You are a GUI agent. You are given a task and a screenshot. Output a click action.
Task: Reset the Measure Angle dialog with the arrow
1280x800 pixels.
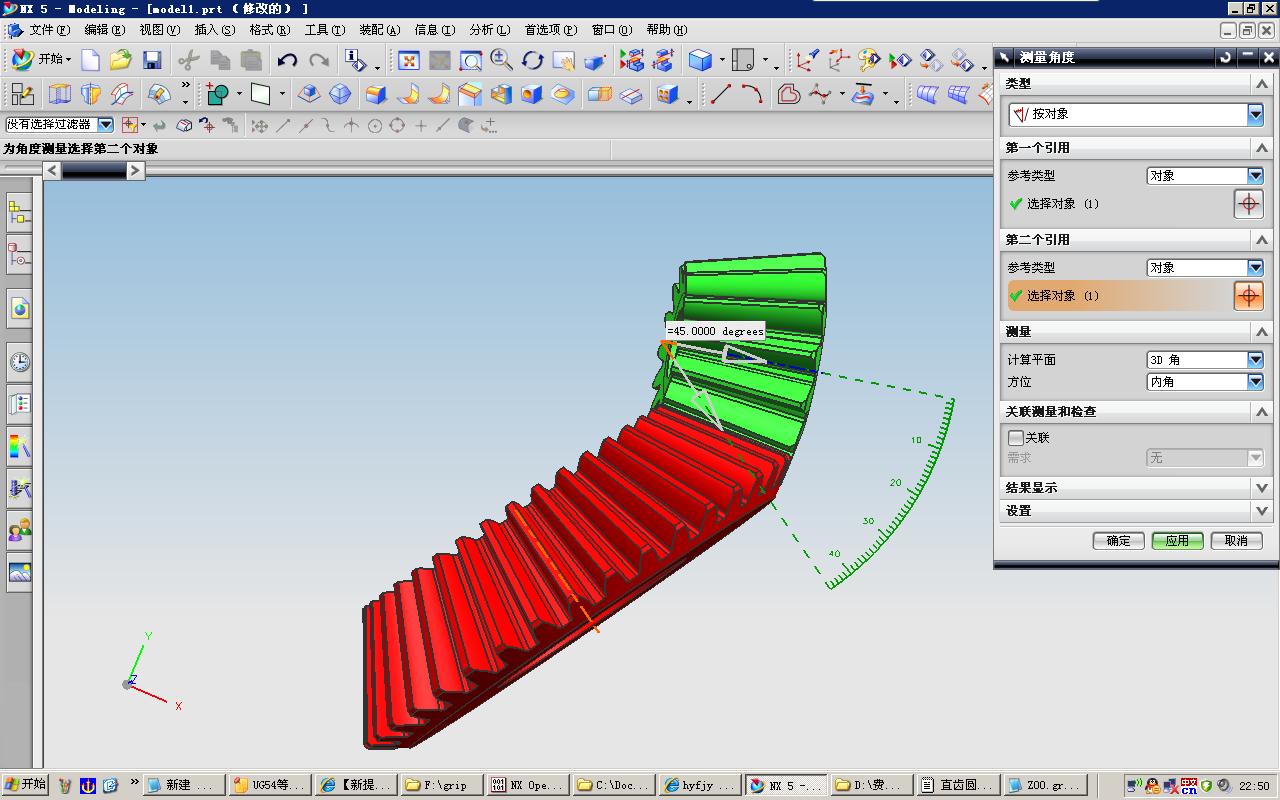[x=1225, y=58]
